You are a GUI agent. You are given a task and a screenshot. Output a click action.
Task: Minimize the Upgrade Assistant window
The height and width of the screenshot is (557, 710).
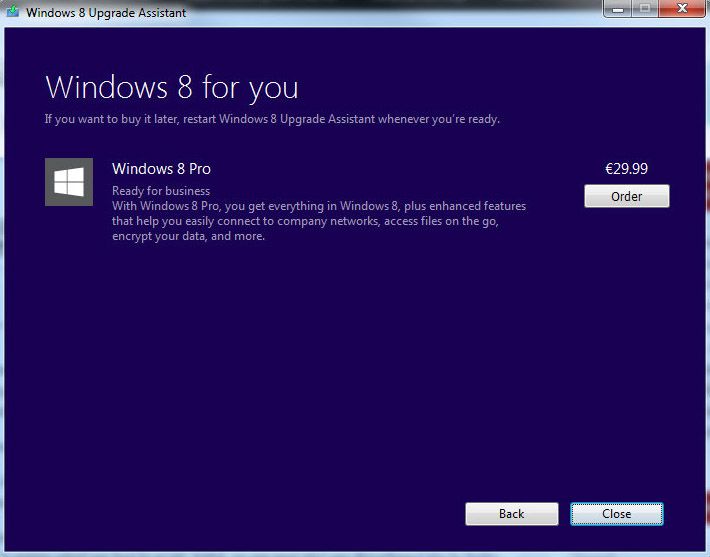tap(618, 9)
